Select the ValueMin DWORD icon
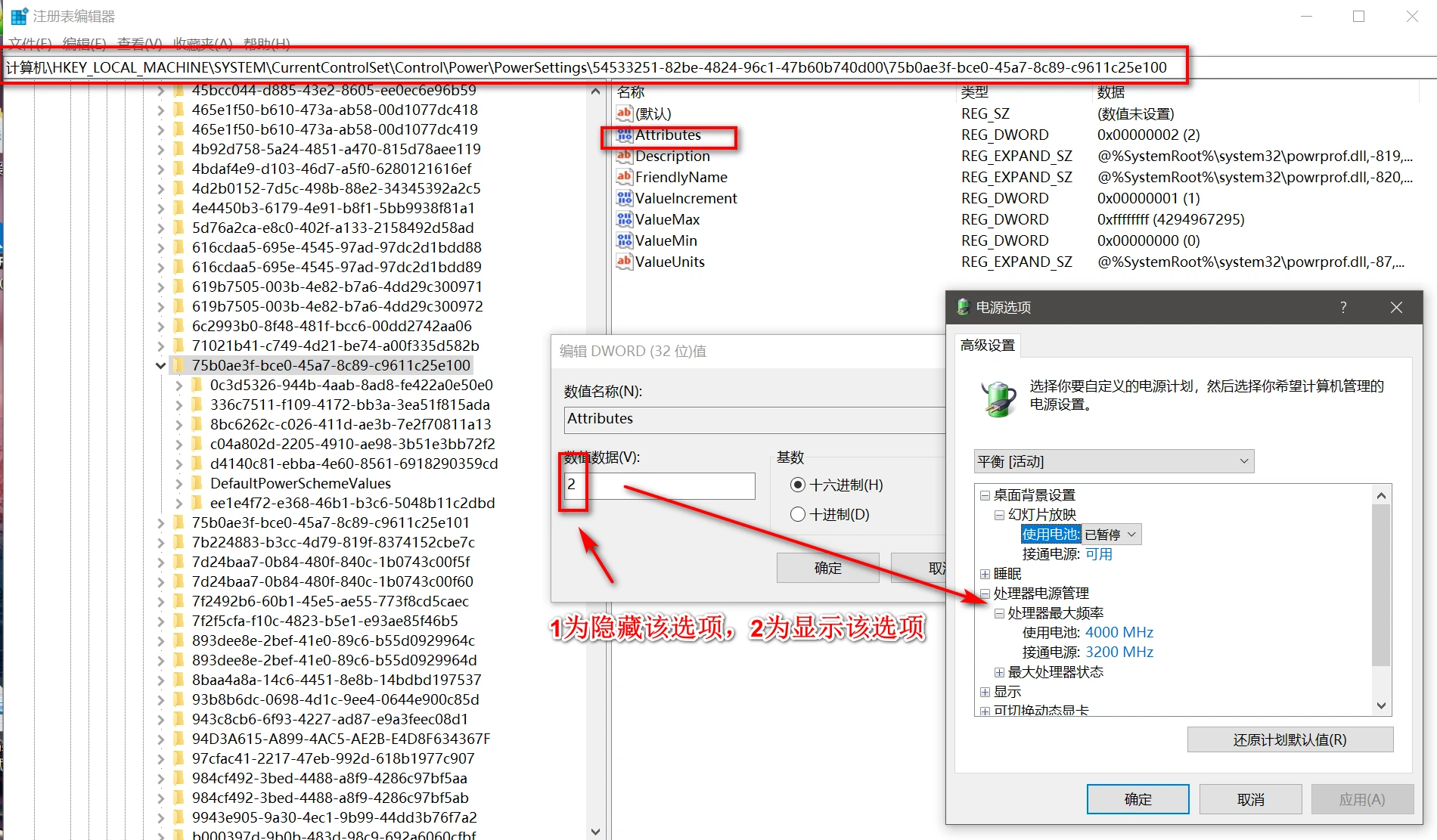 624,240
